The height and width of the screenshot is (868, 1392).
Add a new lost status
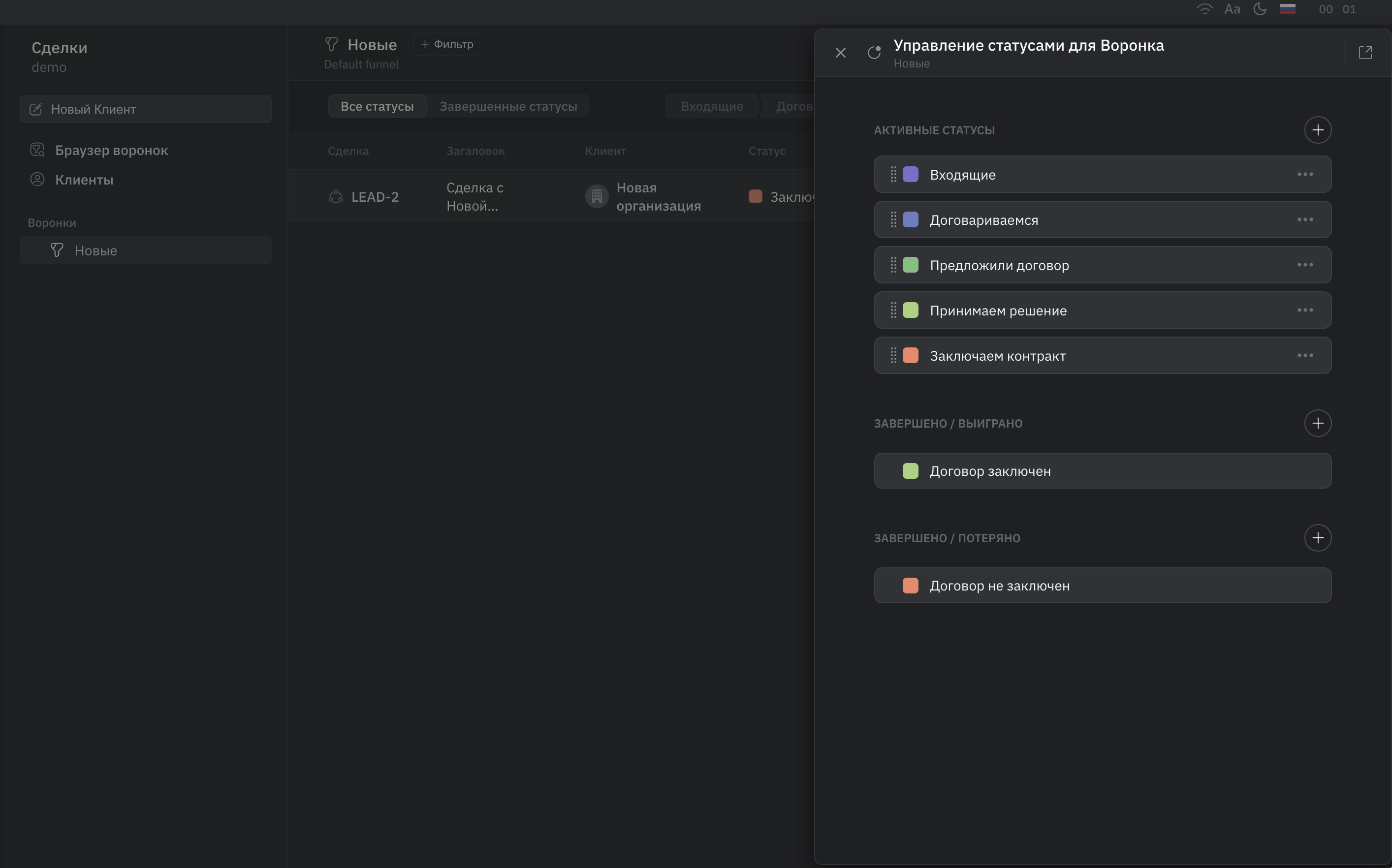pyautogui.click(x=1317, y=538)
